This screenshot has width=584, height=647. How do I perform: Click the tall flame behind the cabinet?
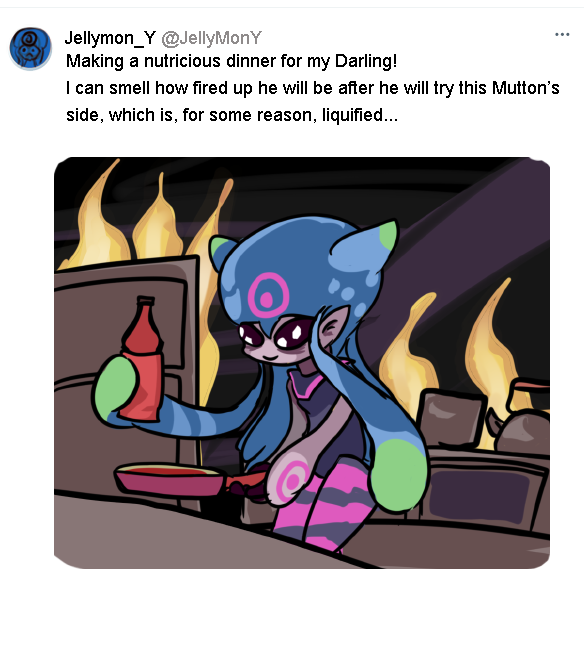click(99, 215)
